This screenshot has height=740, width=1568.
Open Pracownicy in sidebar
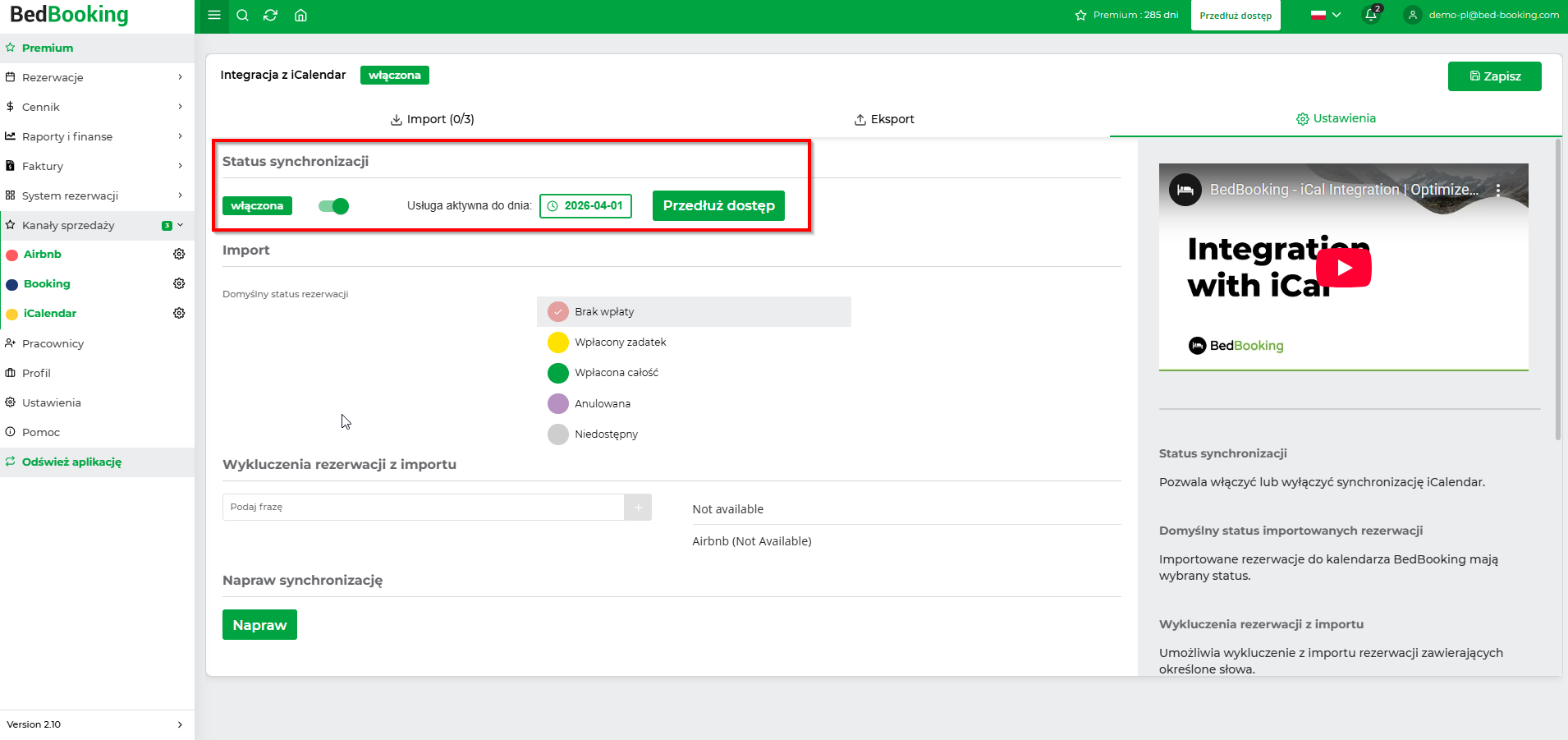point(97,343)
